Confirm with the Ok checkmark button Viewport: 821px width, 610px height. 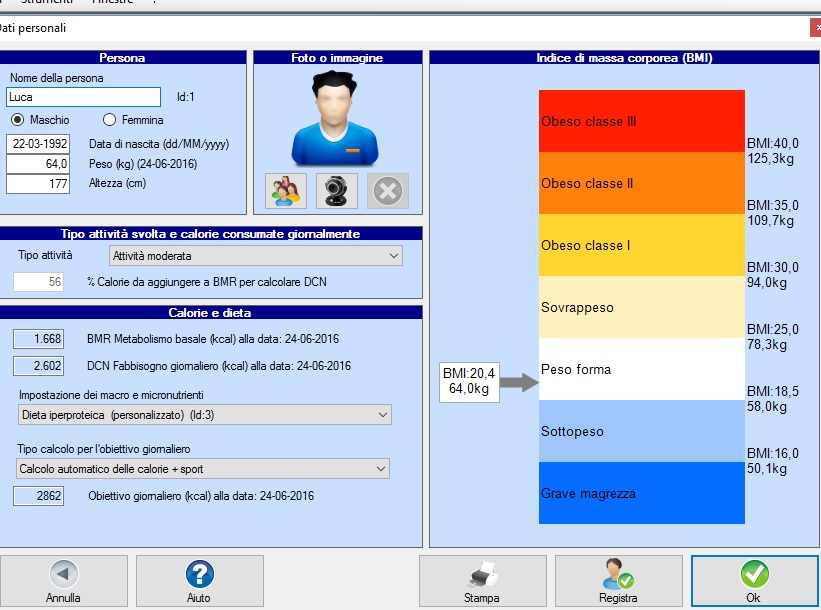coord(754,581)
